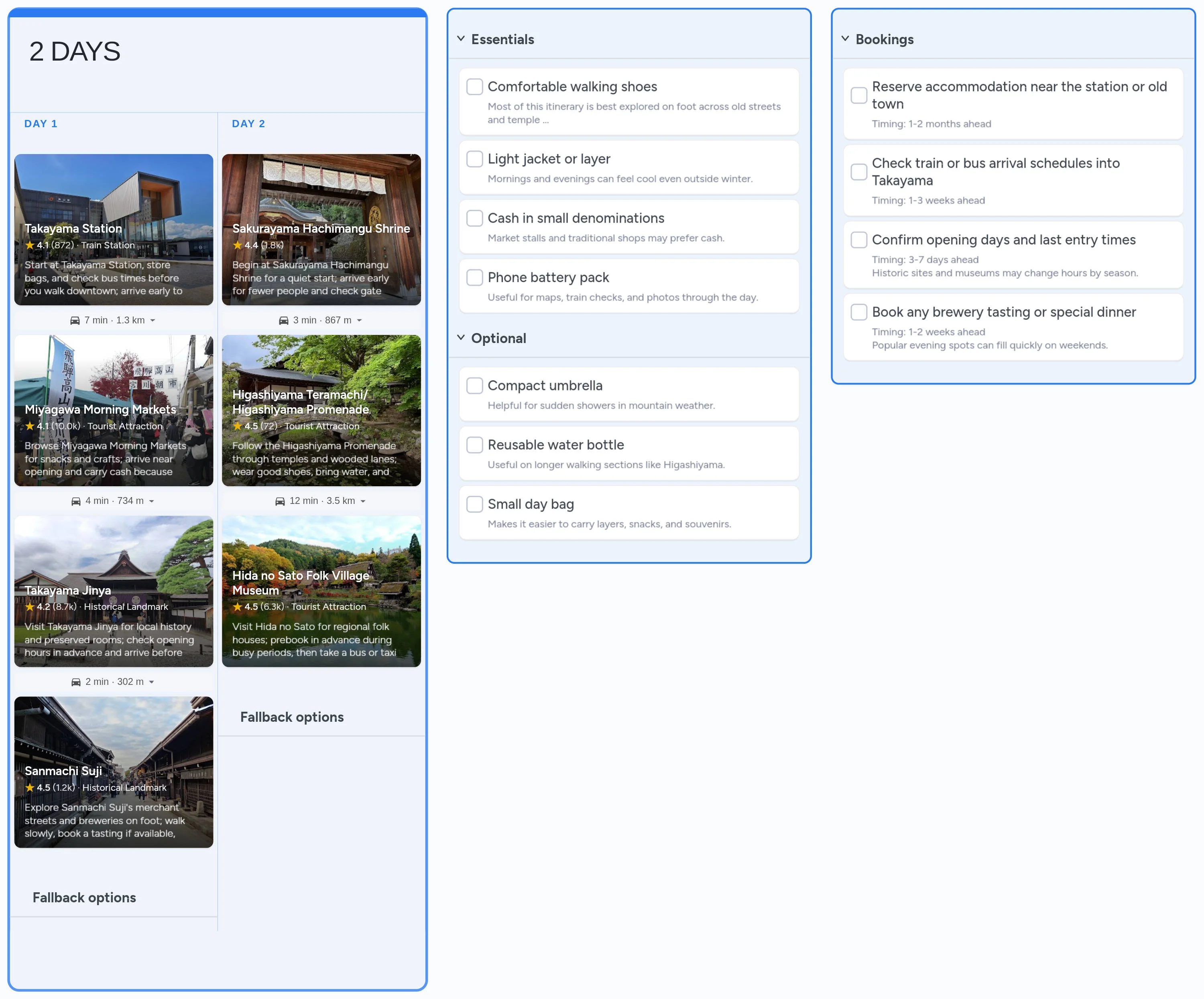Tick the Phone battery pack checkbox

pos(474,277)
